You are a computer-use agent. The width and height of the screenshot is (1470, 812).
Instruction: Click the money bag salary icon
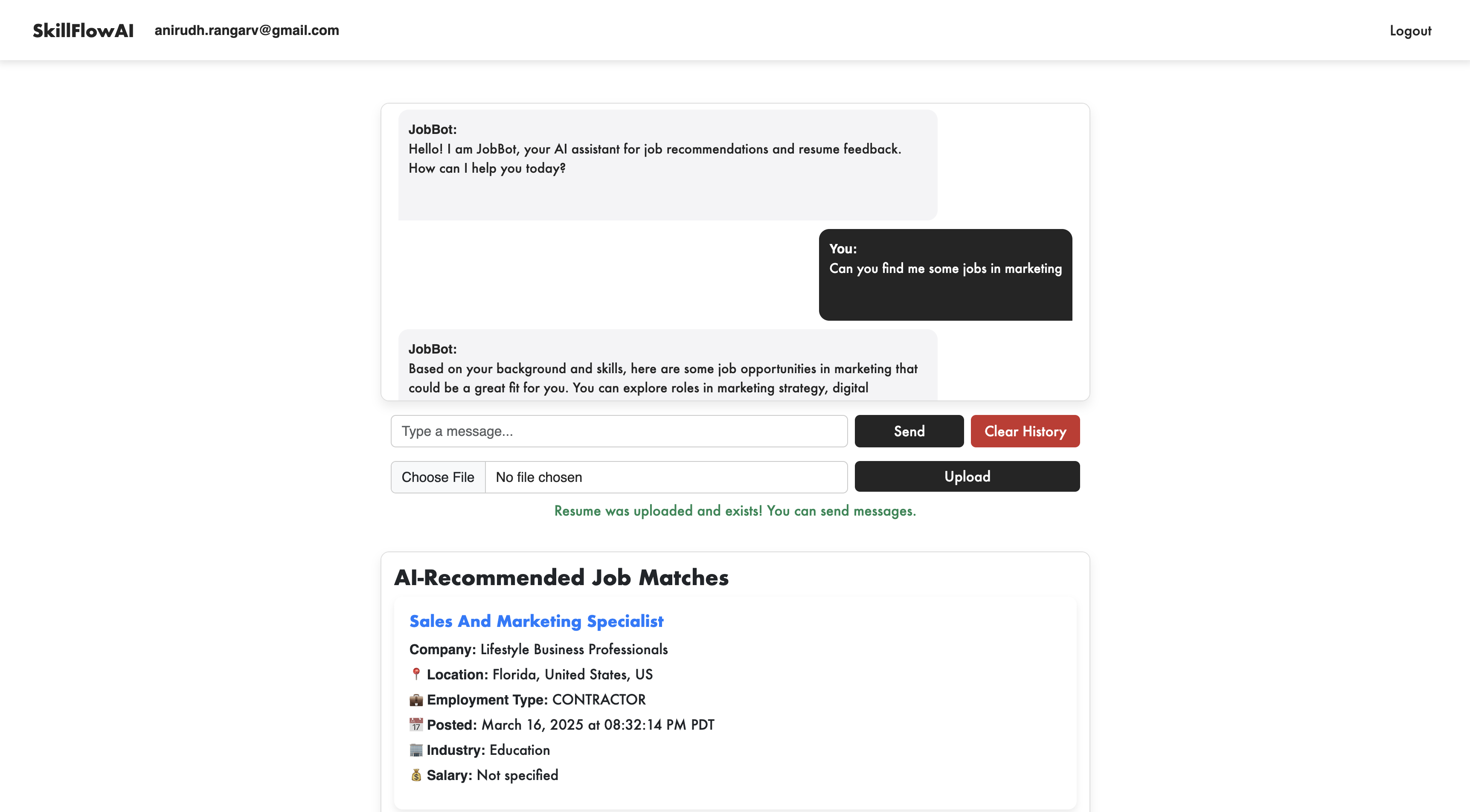tap(416, 775)
